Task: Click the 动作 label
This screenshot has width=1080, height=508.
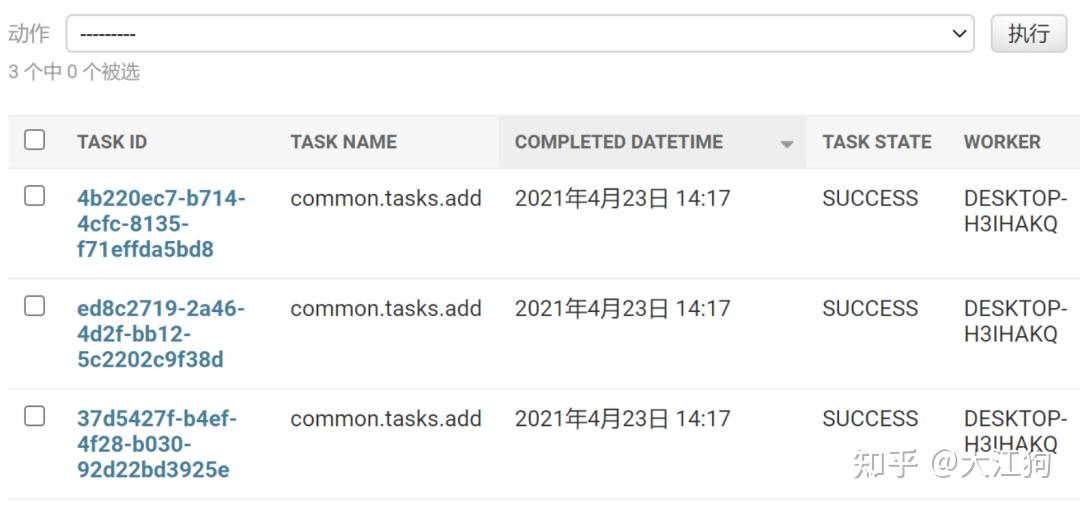Action: pos(28,34)
